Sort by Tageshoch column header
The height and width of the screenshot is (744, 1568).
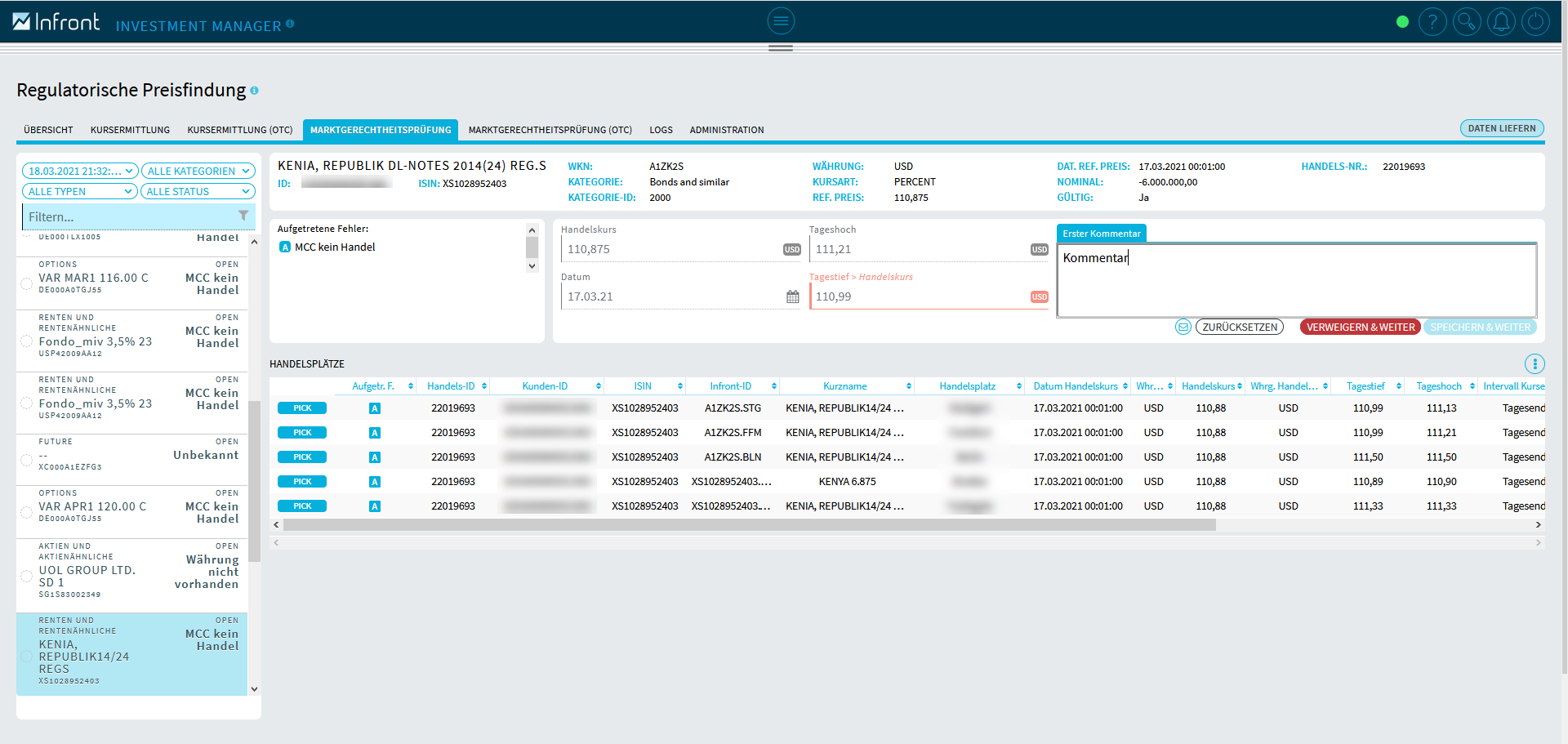[x=1438, y=386]
